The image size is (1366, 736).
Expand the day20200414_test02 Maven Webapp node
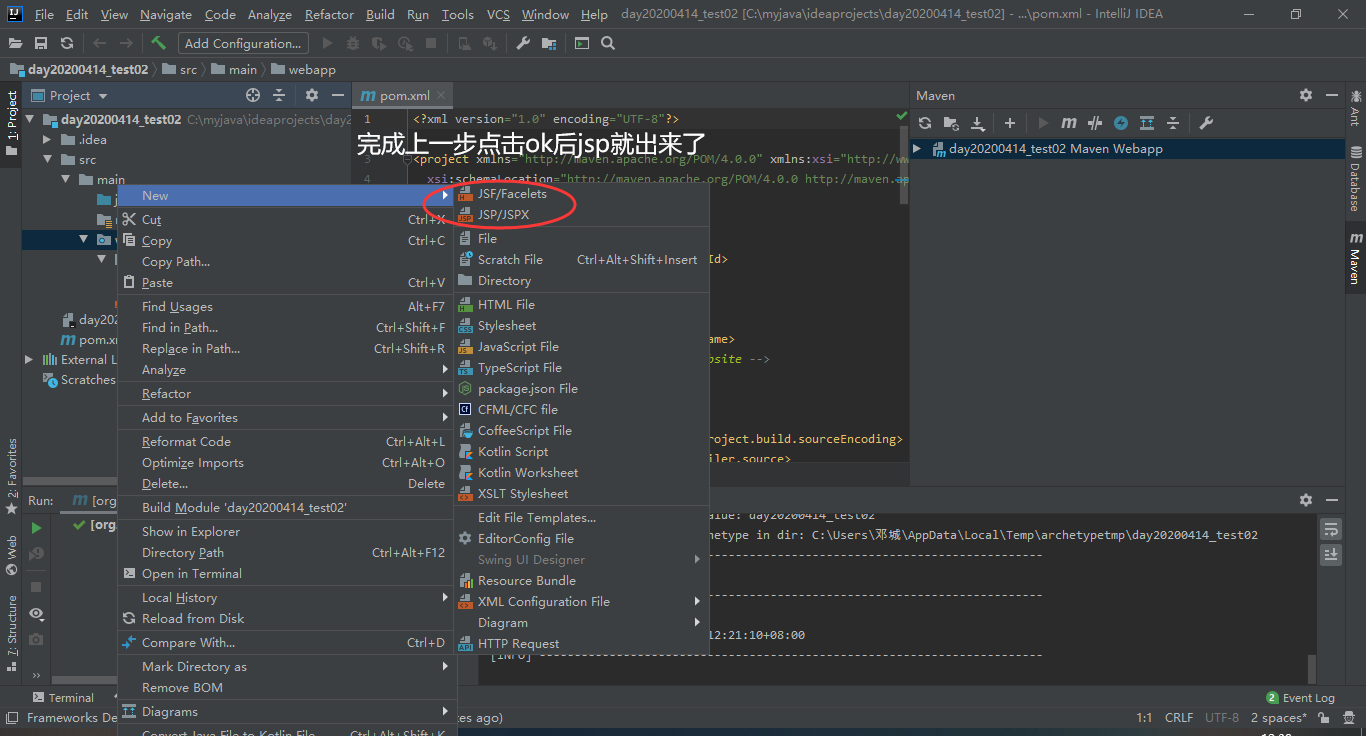click(x=917, y=147)
